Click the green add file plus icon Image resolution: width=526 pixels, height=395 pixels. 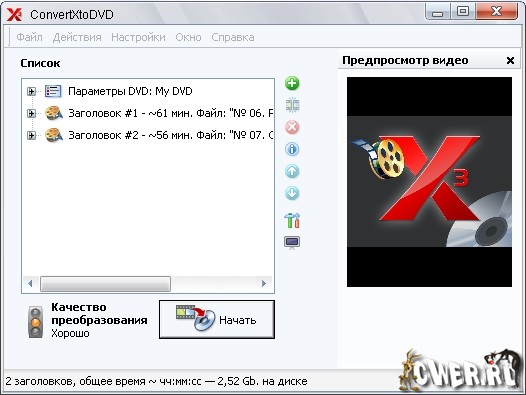292,83
